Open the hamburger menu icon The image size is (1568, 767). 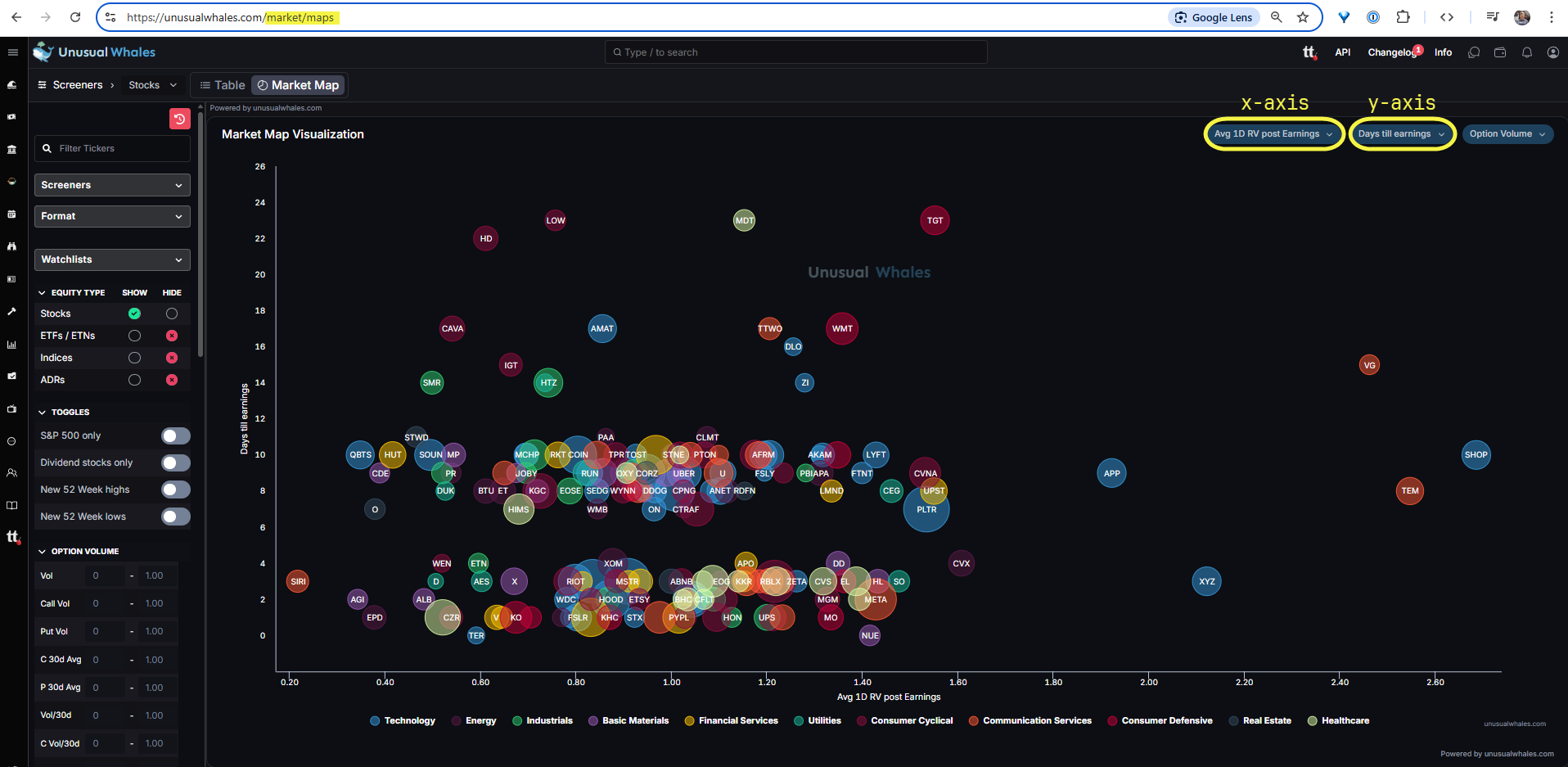coord(13,52)
